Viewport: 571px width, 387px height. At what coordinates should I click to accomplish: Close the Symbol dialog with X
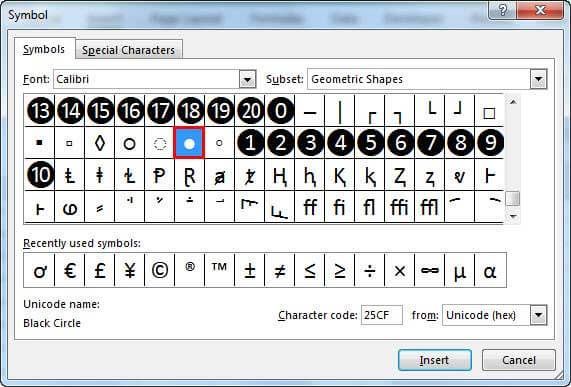click(x=540, y=10)
